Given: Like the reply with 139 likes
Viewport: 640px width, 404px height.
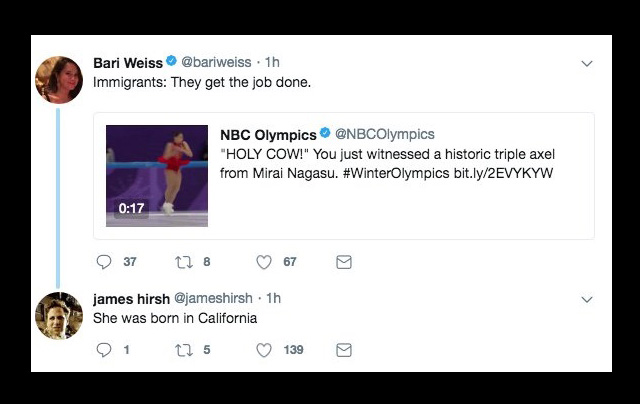Looking at the screenshot, I should click(264, 350).
